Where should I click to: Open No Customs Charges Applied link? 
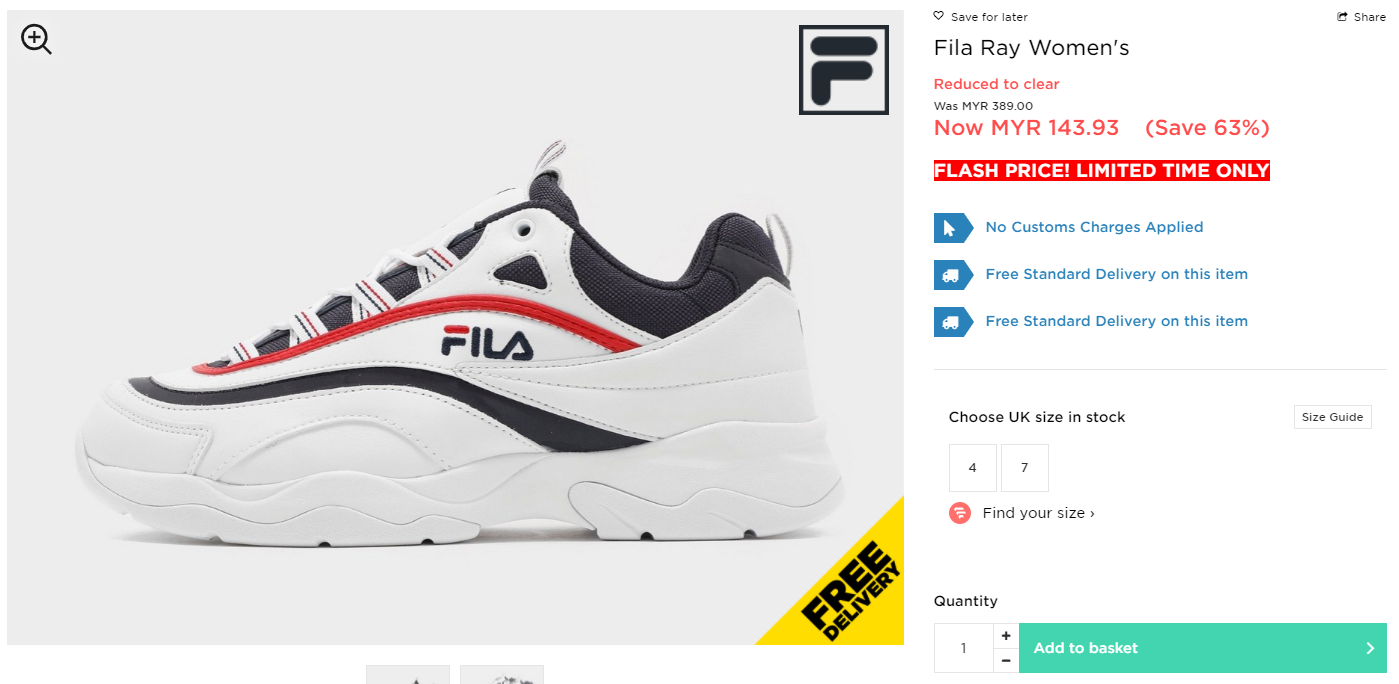[1094, 227]
